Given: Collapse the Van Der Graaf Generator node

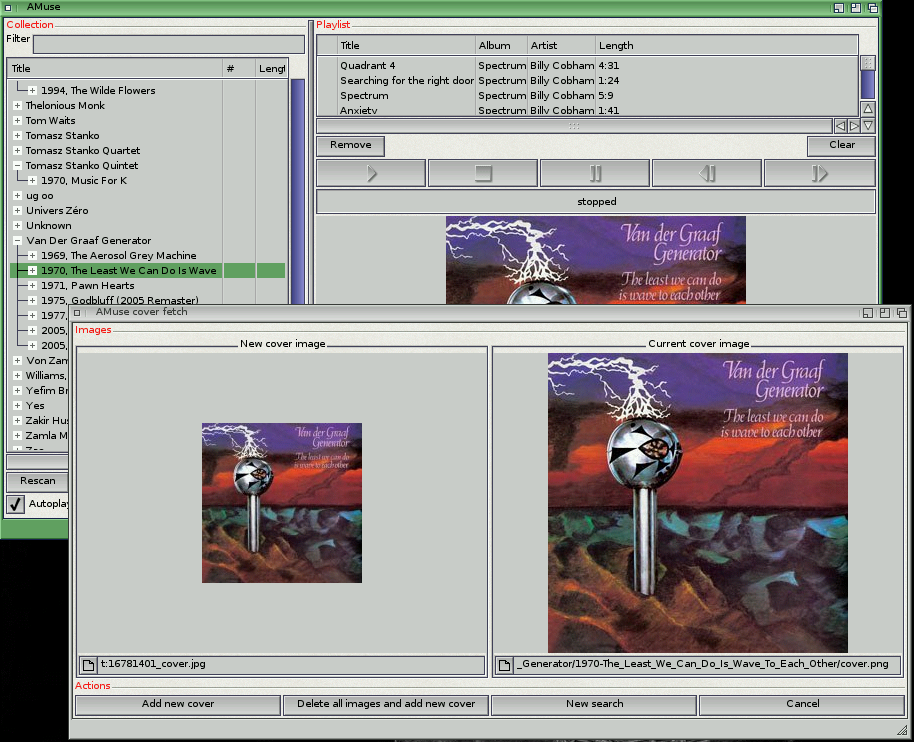Looking at the screenshot, I should click(17, 240).
